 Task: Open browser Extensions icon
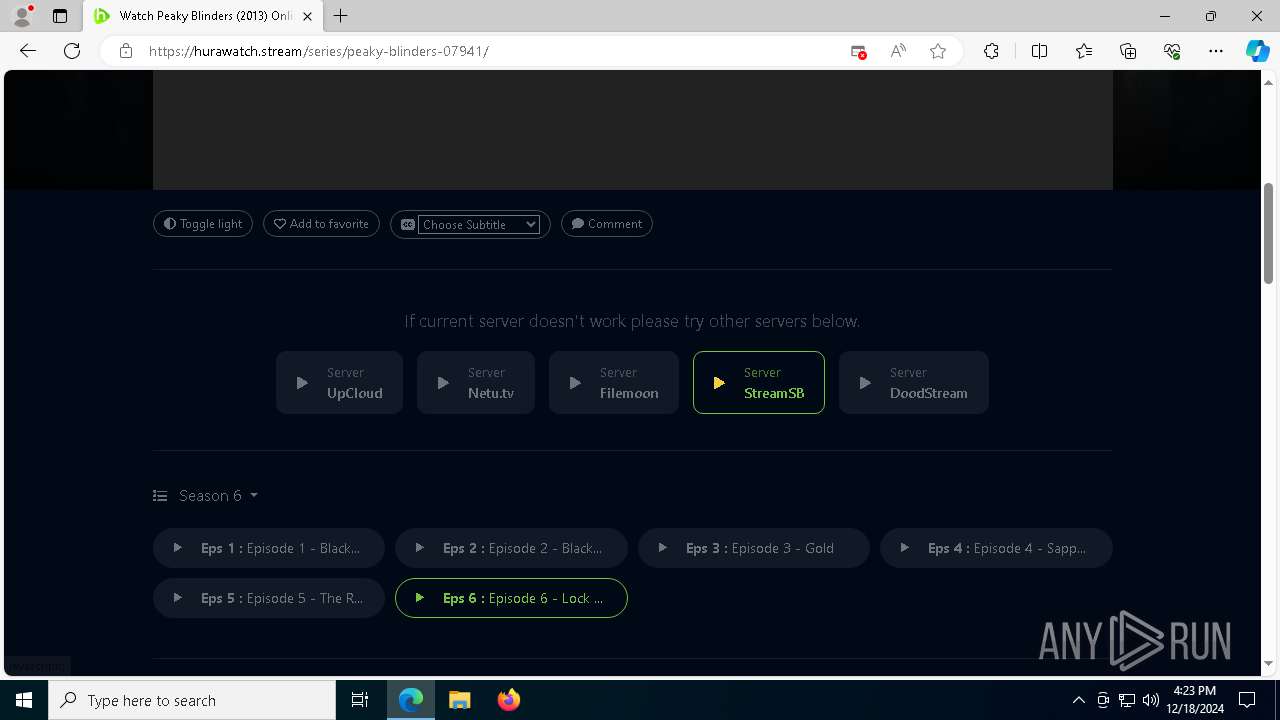tap(991, 51)
